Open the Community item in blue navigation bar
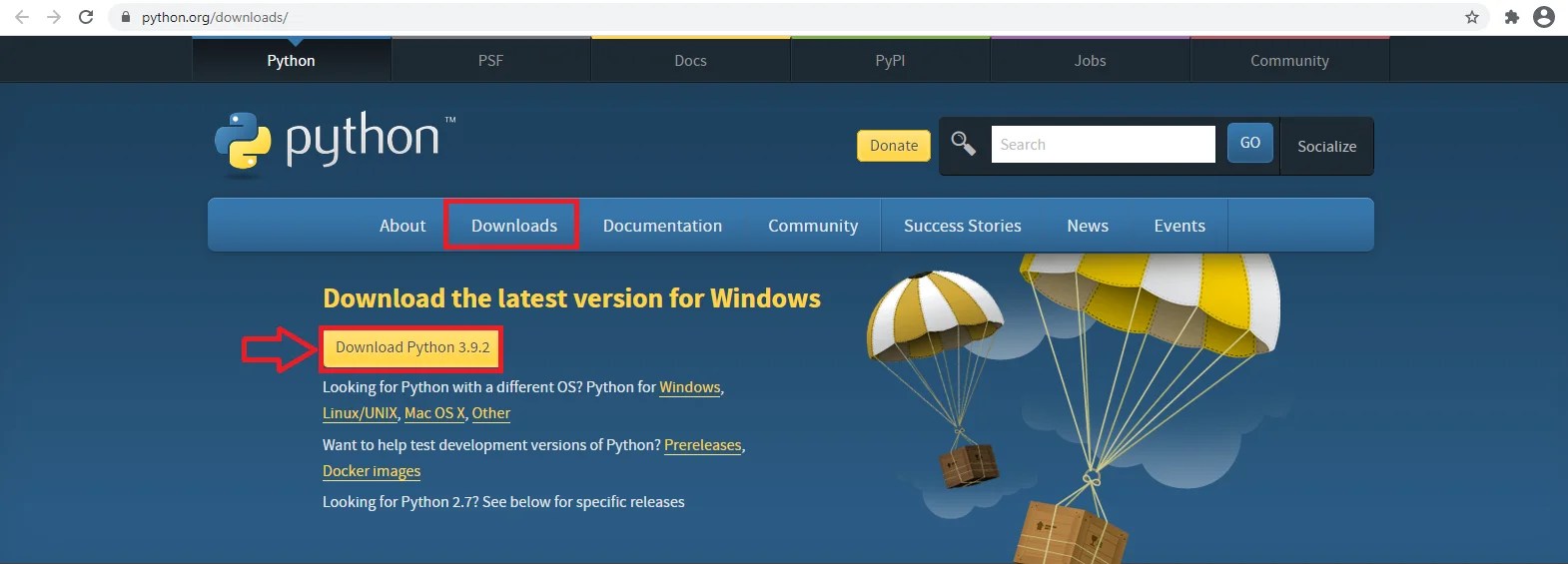This screenshot has width=1568, height=564. [x=813, y=226]
